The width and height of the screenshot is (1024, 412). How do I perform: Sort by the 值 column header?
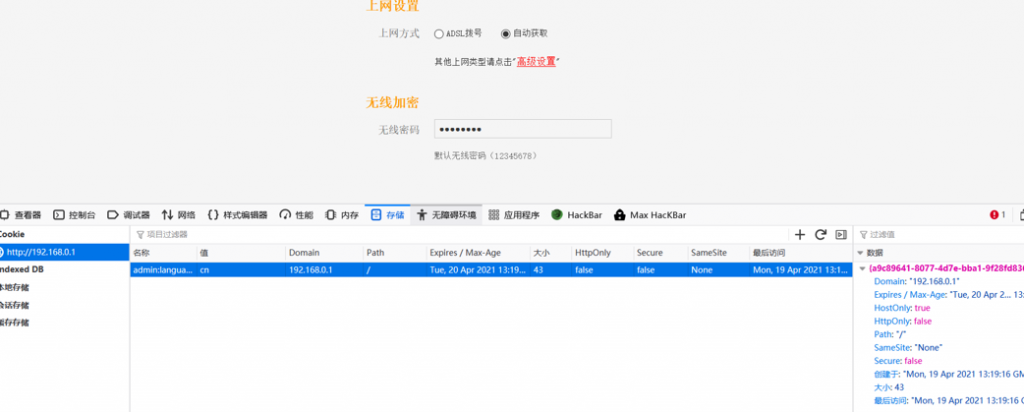pos(241,253)
